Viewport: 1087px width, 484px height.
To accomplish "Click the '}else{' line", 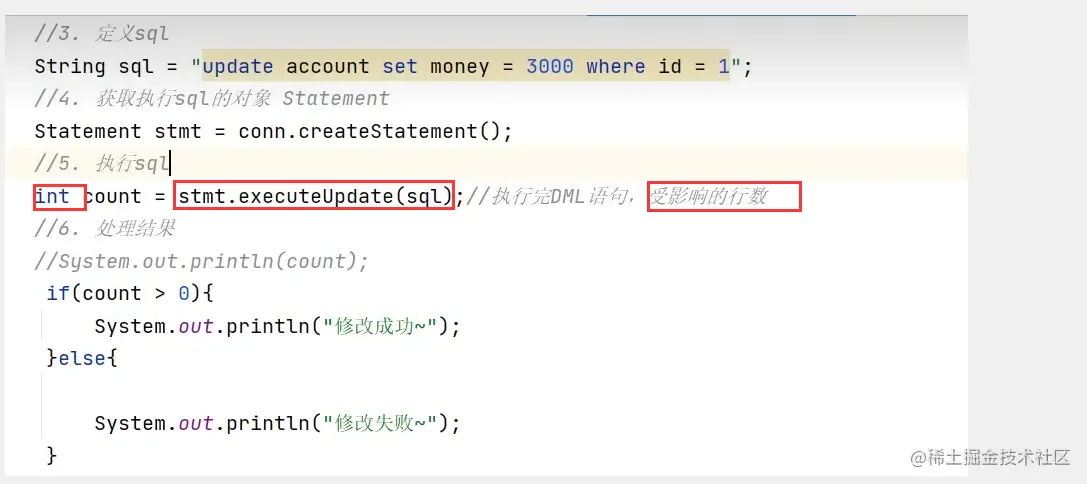I will click(82, 358).
